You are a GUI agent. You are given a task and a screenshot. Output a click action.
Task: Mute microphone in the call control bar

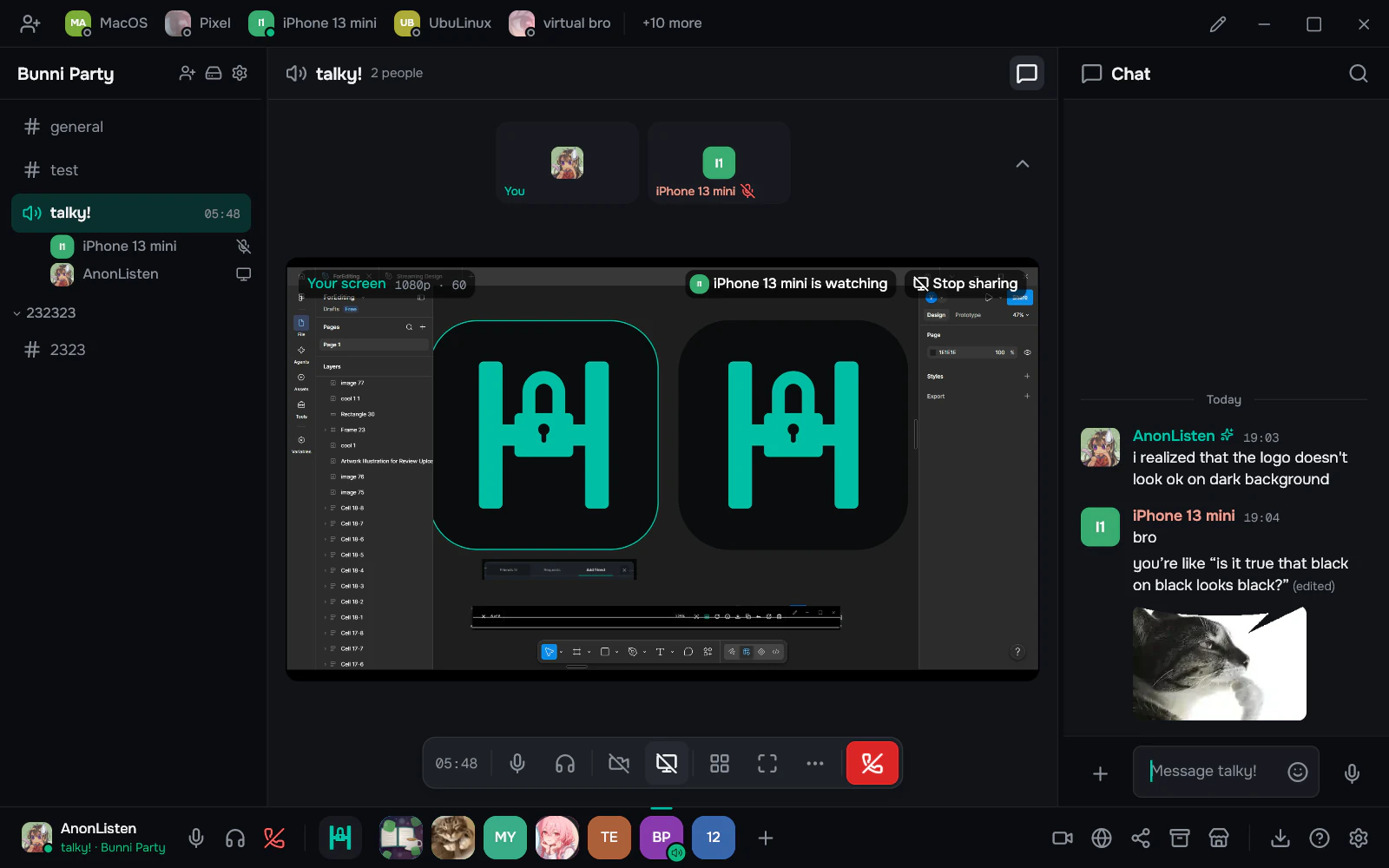(517, 764)
